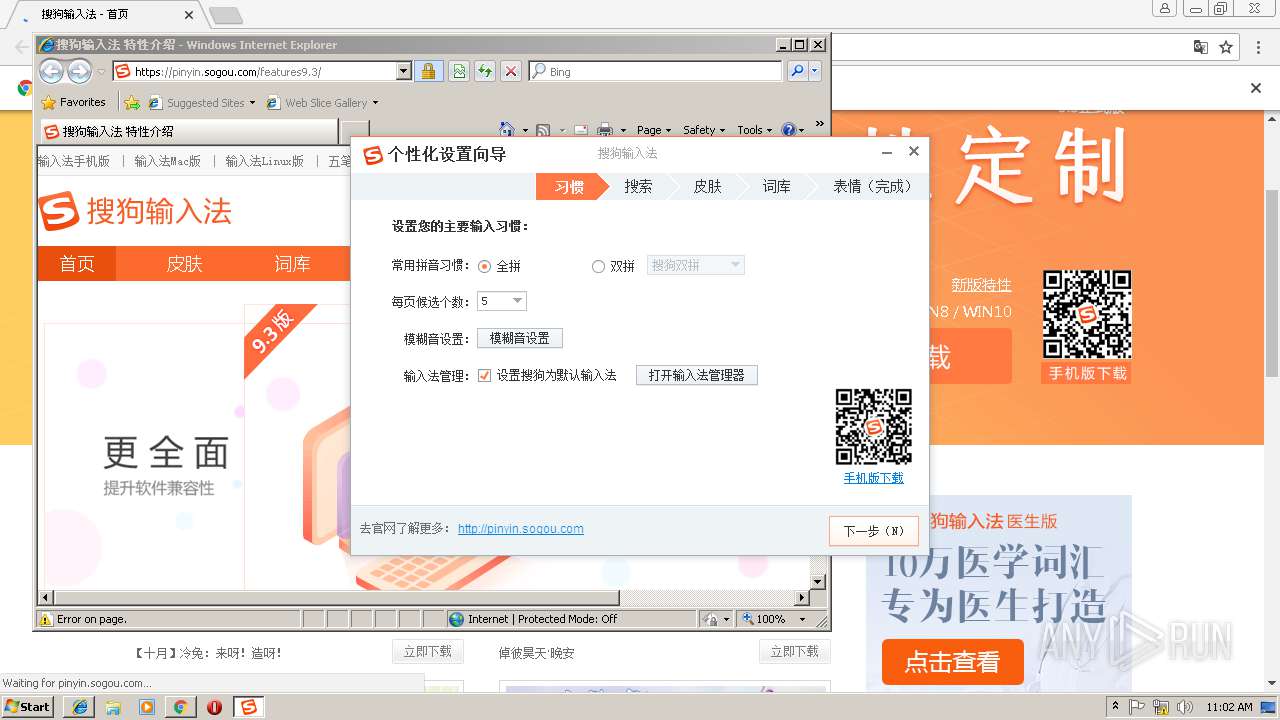The image size is (1280, 720).
Task: Click 打开输入法管理器 button
Action: click(697, 375)
